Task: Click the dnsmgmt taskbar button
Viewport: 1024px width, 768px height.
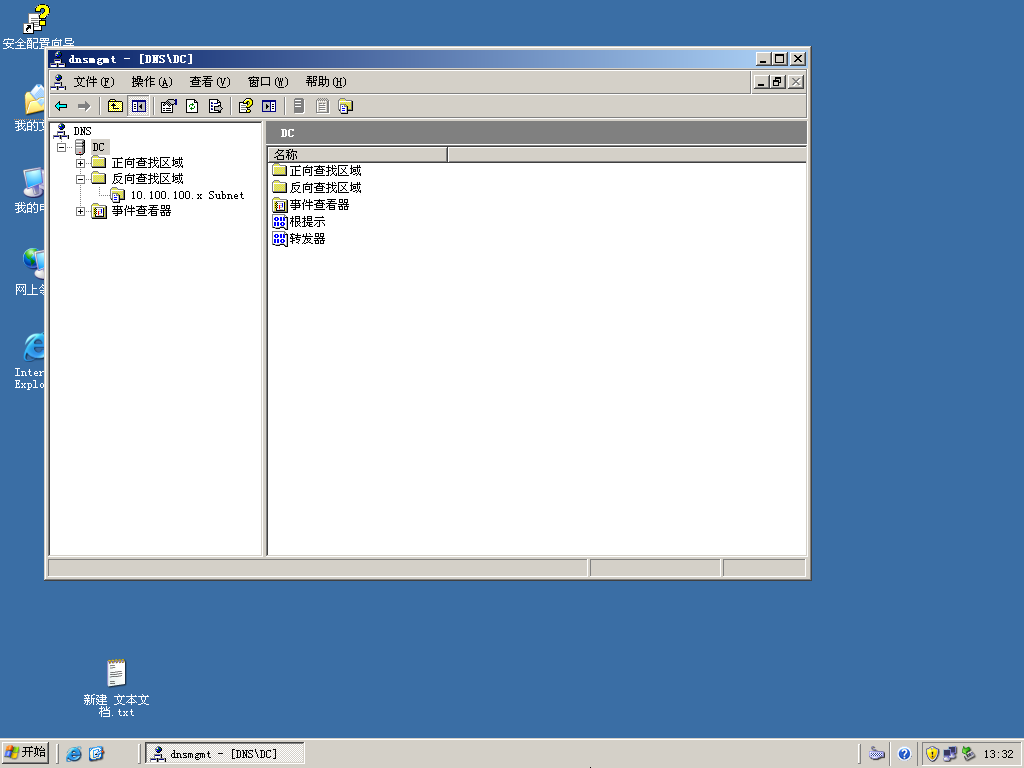Action: pos(225,754)
